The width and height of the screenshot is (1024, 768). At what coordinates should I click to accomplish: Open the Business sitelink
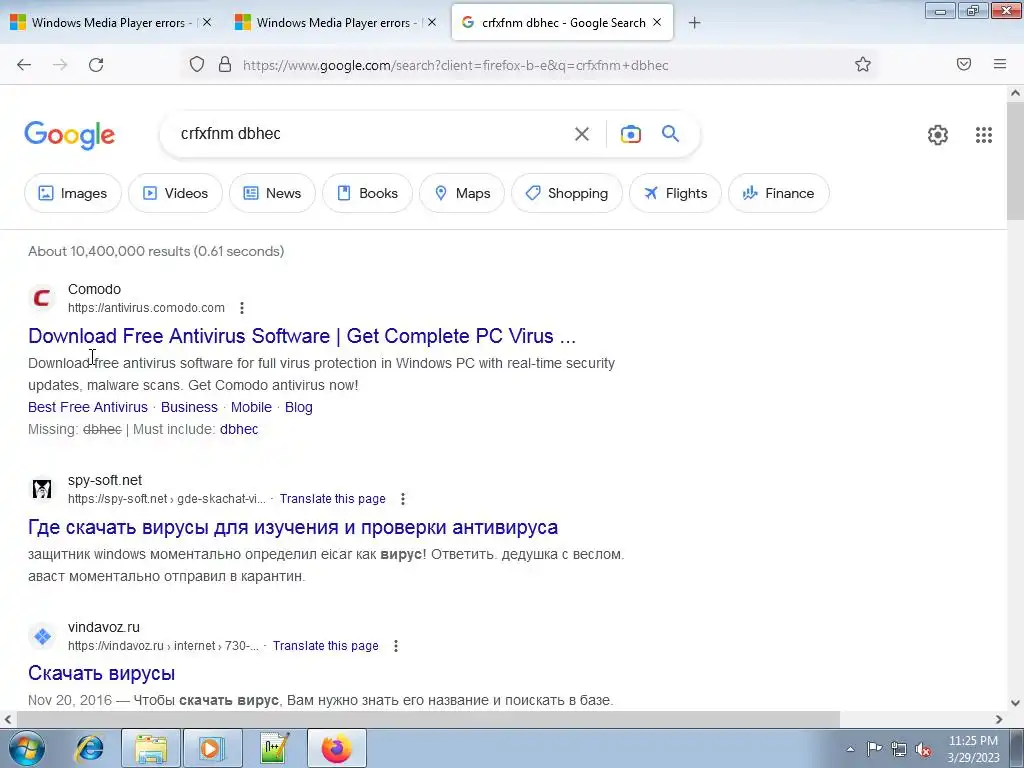pyautogui.click(x=189, y=407)
